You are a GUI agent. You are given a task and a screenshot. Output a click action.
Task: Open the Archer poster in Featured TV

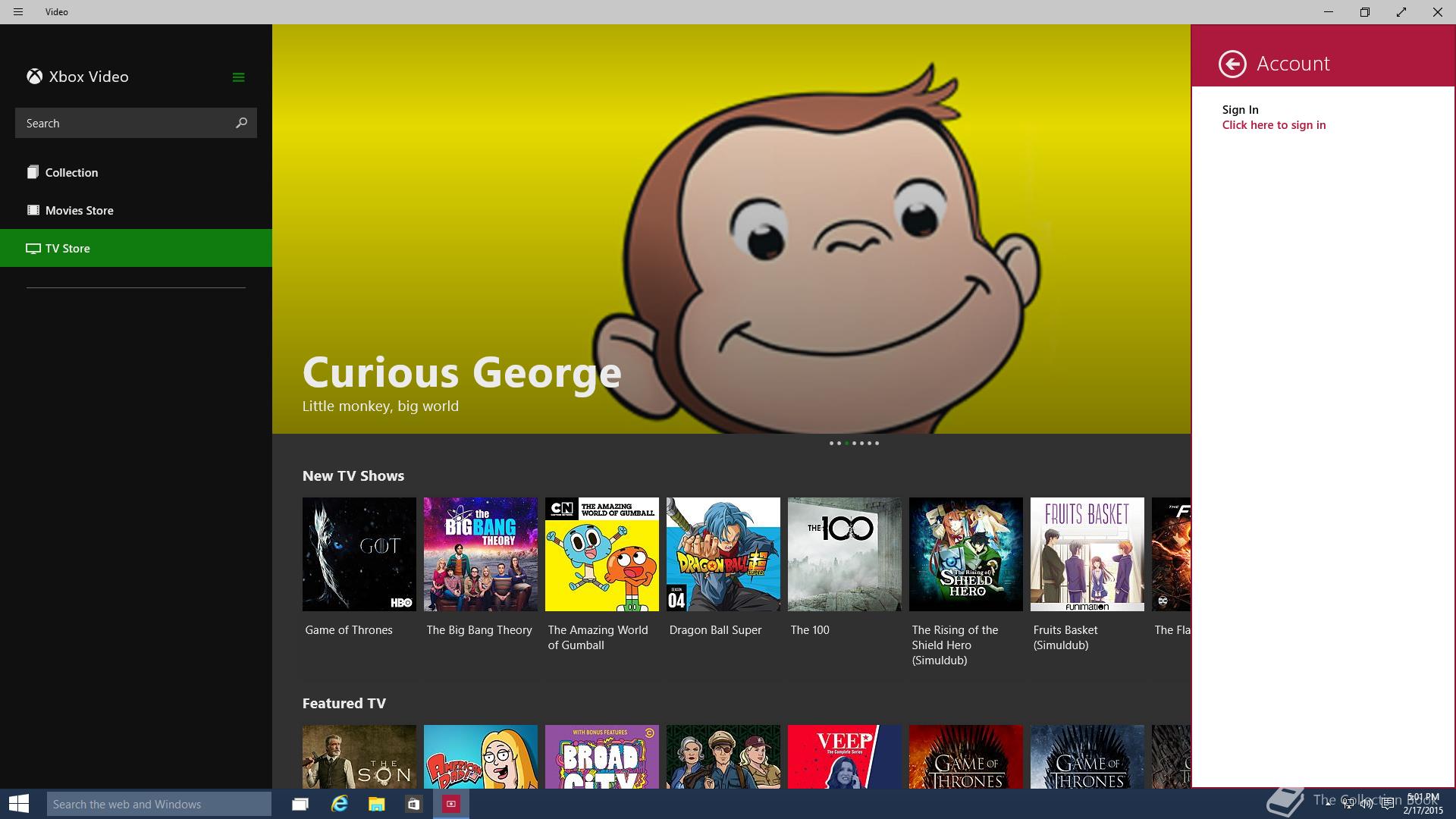coord(723,756)
